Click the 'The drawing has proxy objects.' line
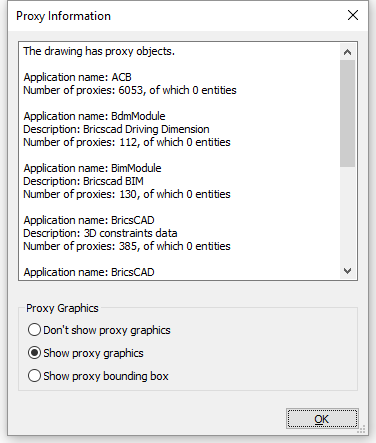This screenshot has height=443, width=376. coord(99,51)
